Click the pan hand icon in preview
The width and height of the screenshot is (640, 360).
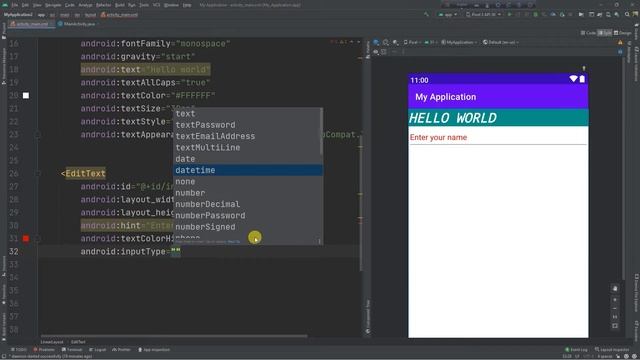tap(615, 289)
